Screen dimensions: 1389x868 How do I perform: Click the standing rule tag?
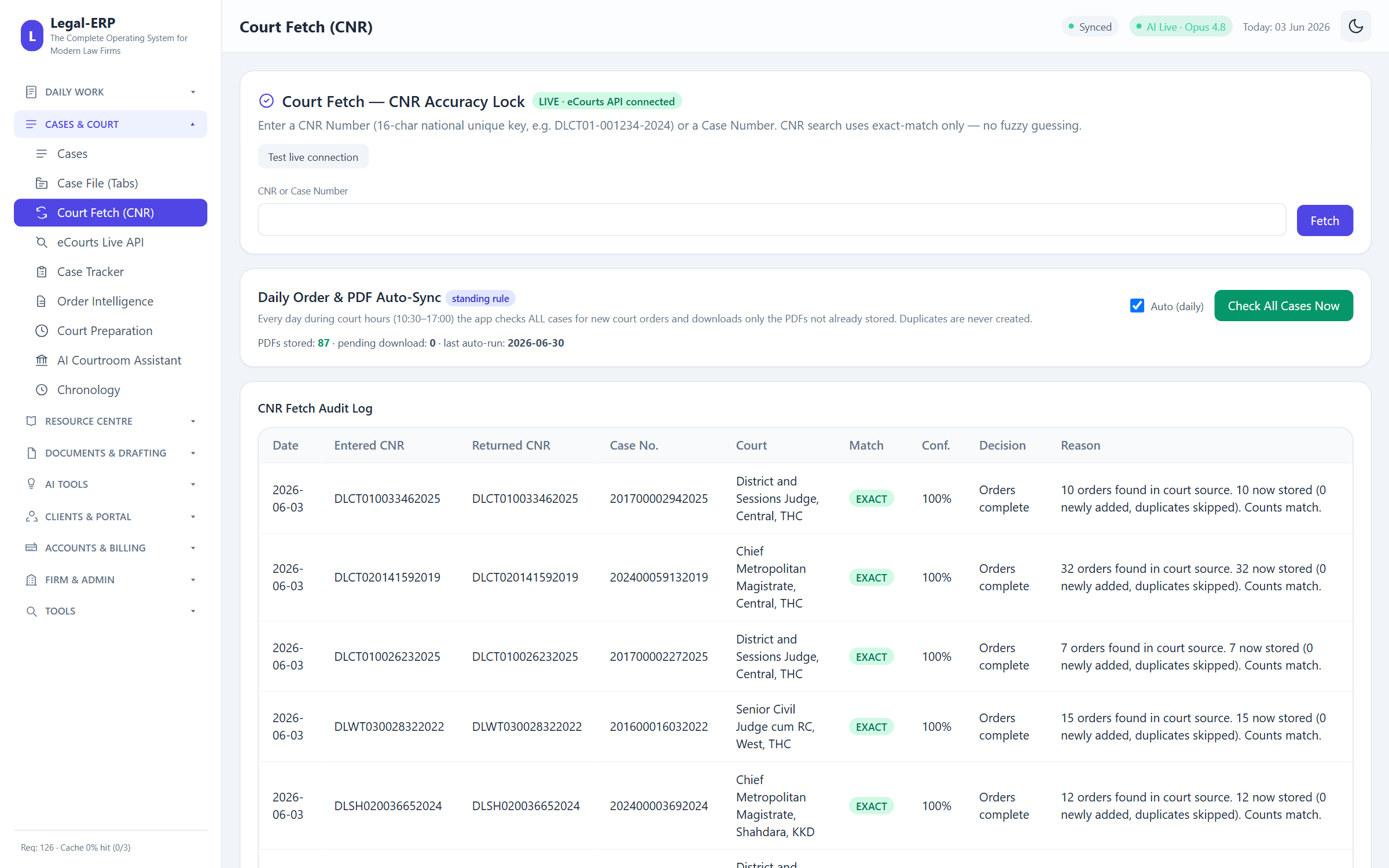point(480,298)
